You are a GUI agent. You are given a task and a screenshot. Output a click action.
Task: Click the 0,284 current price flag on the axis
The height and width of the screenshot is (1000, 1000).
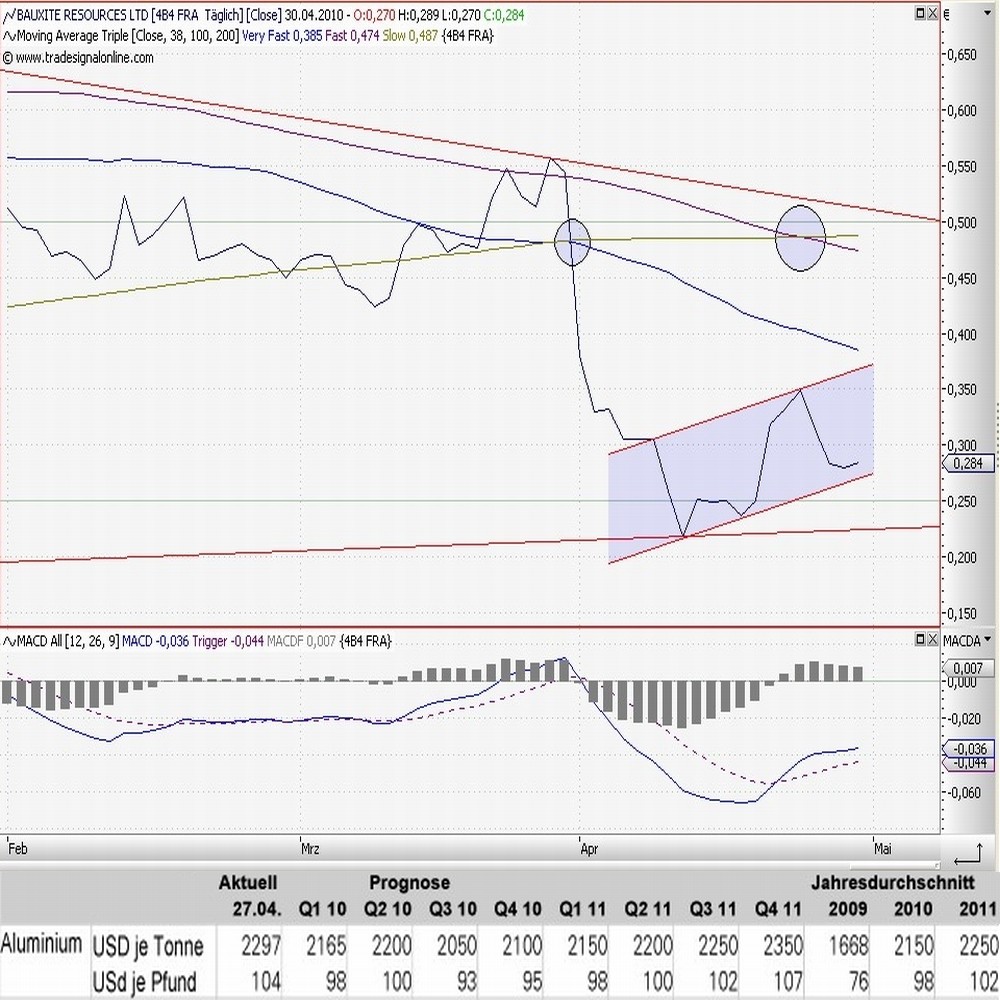click(x=967, y=463)
